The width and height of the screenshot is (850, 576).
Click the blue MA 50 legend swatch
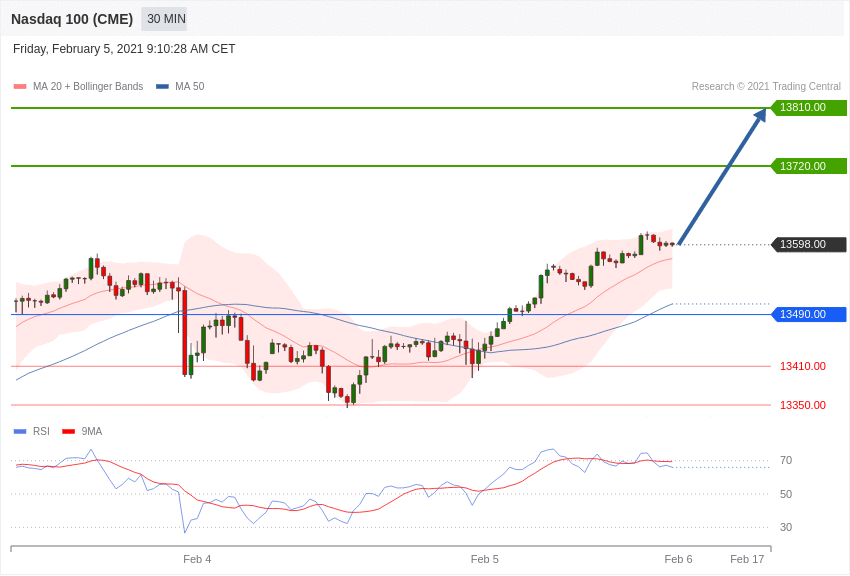(x=163, y=87)
